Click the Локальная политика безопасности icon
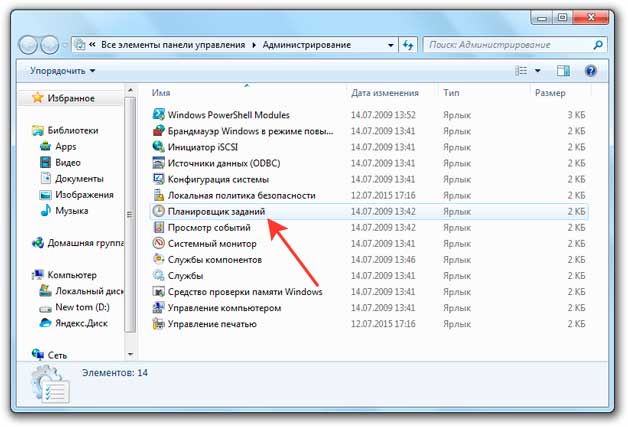The image size is (628, 427). tap(159, 195)
